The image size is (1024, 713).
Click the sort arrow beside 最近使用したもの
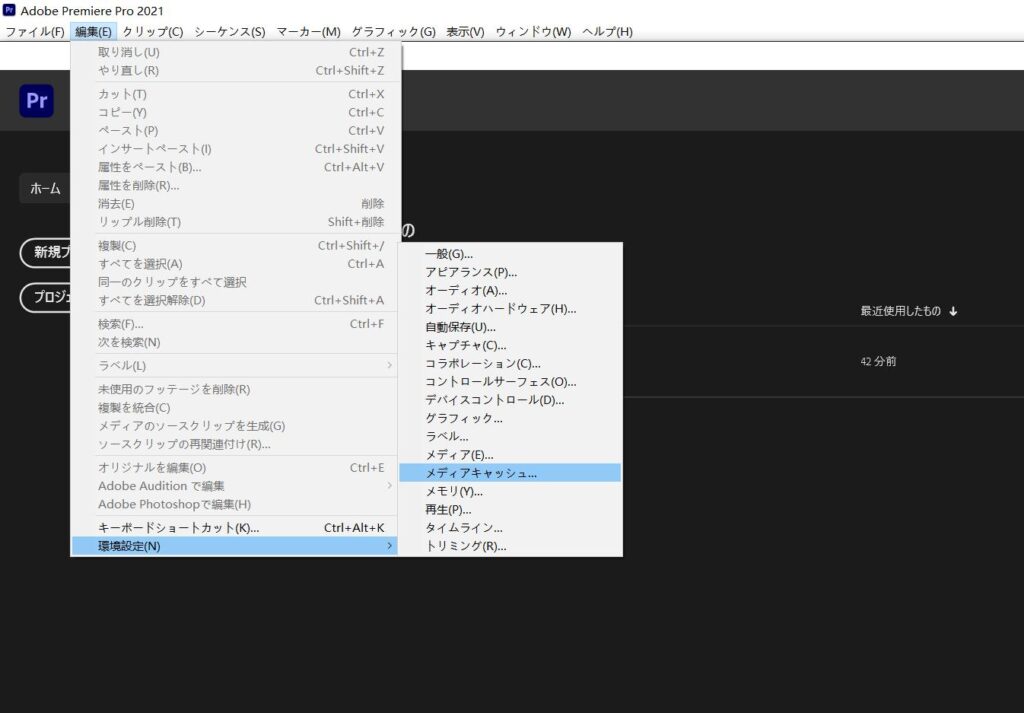click(x=953, y=311)
